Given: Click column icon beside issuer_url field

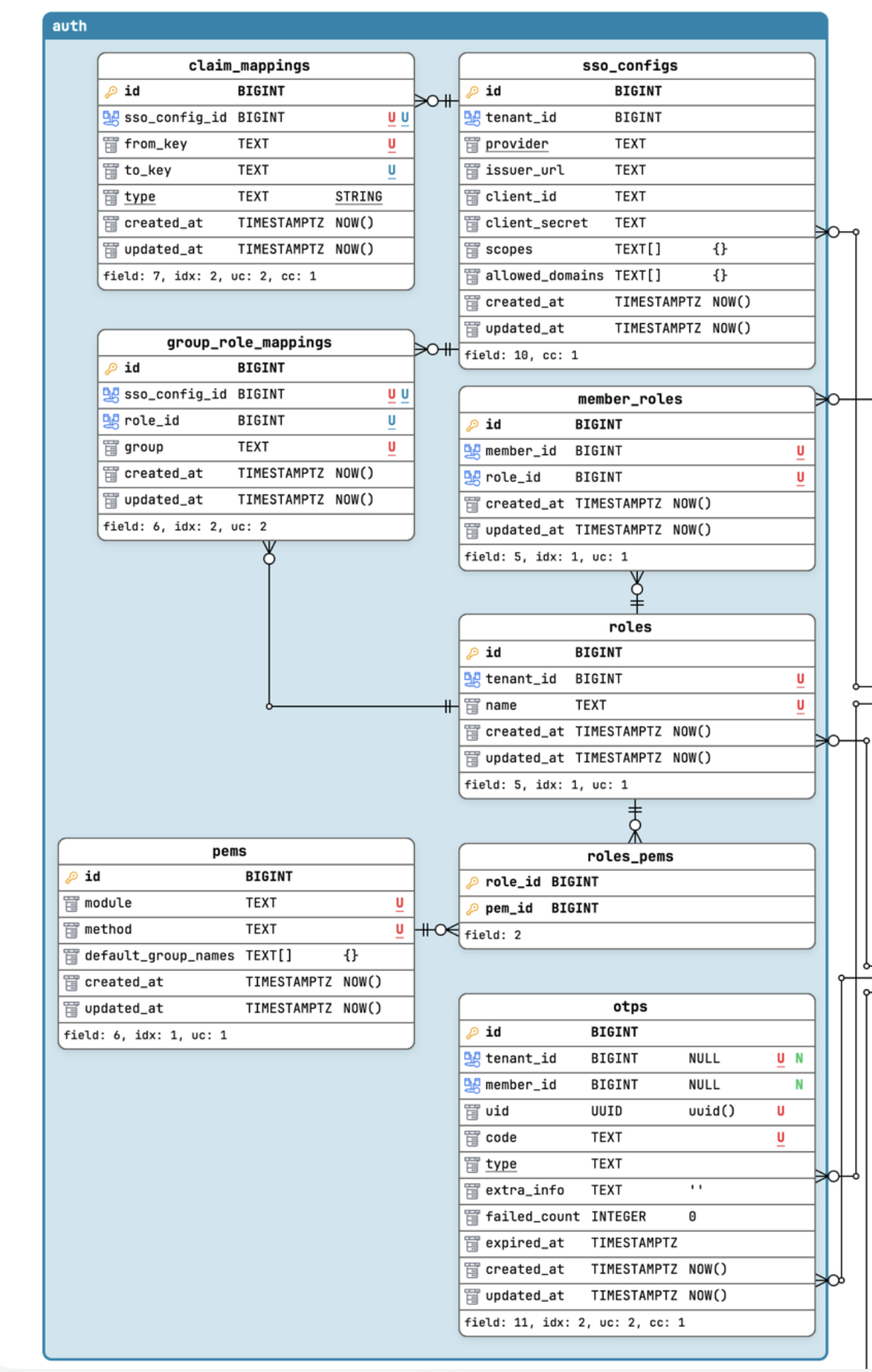Looking at the screenshot, I should click(473, 171).
